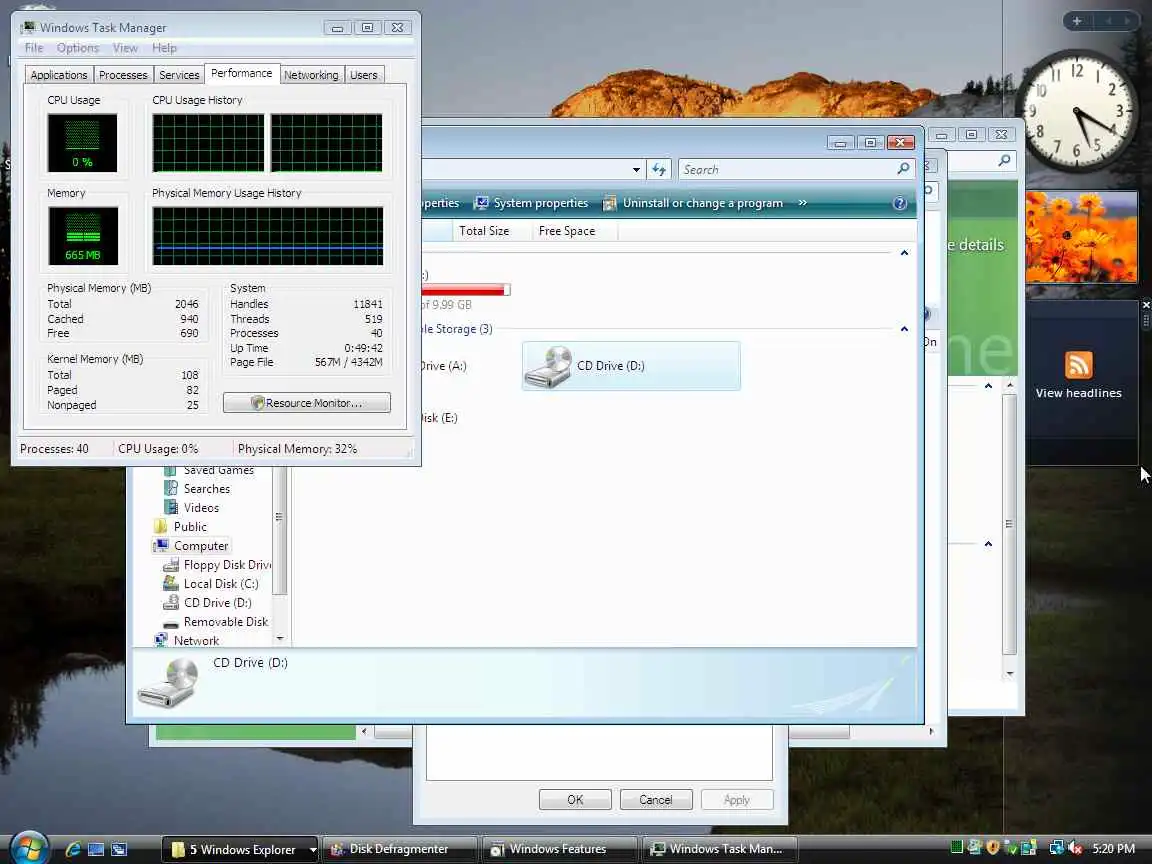This screenshot has height=864, width=1152.
Task: Close the feed headlines gadget
Action: coord(1145,305)
